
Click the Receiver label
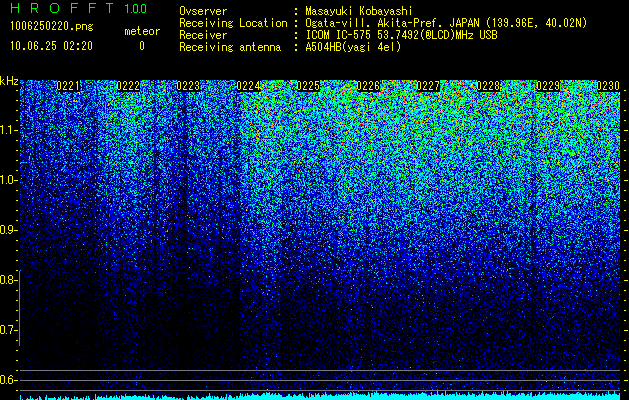[x=203, y=35]
